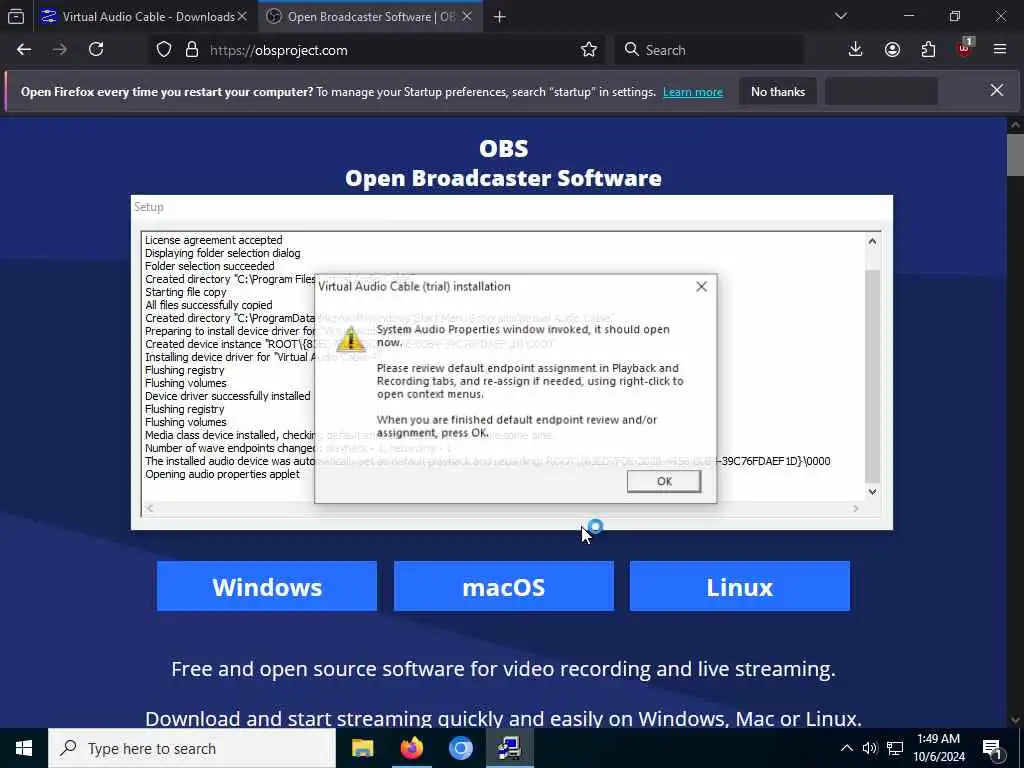This screenshot has height=768, width=1024.
Task: Select 'All files successfully copied' log line
Action: tap(208, 305)
